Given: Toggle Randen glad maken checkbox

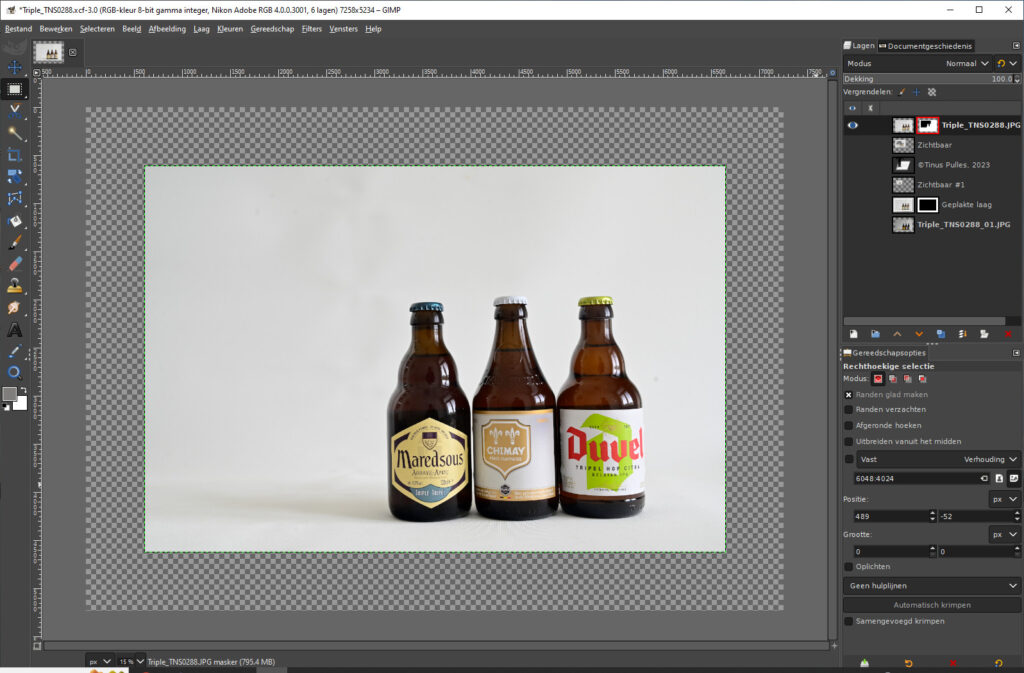Looking at the screenshot, I should click(848, 395).
